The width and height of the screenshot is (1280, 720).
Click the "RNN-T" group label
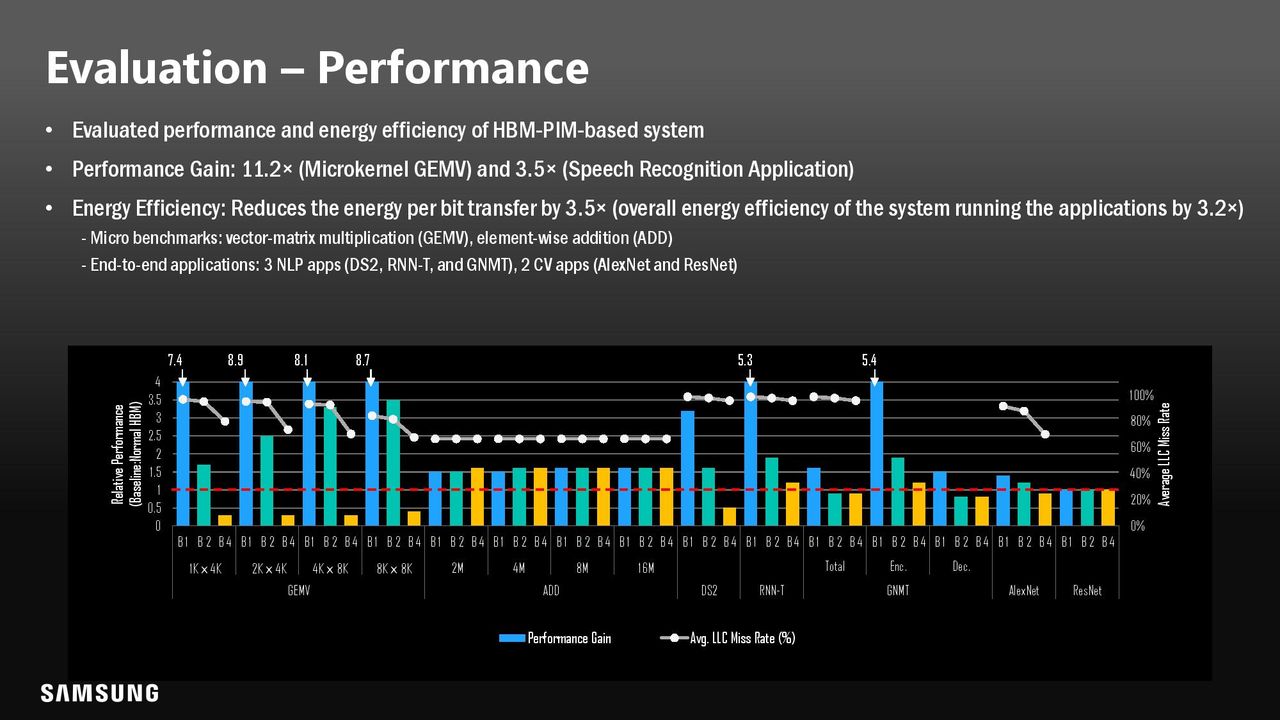(771, 591)
